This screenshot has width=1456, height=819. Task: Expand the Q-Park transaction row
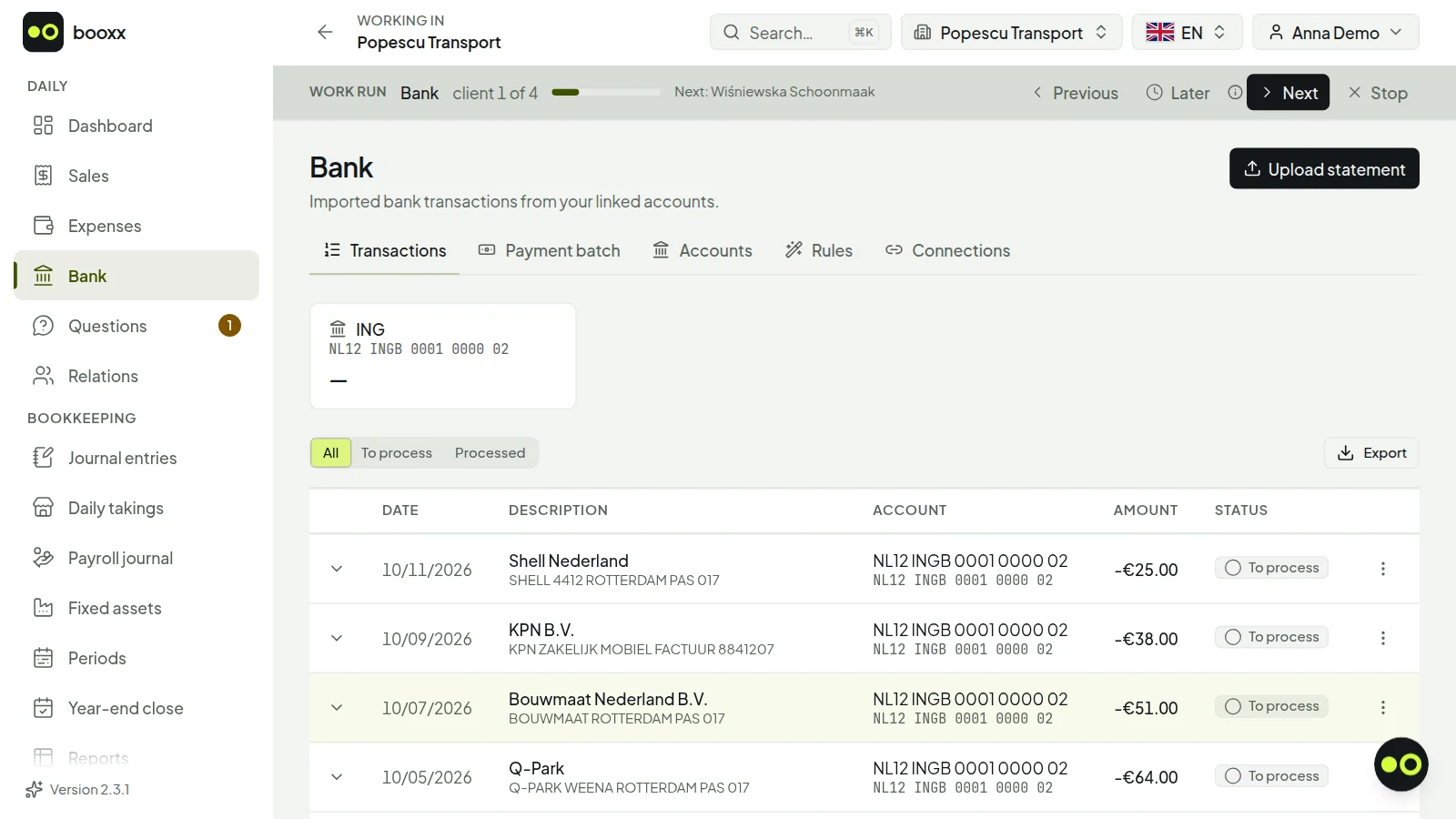pyautogui.click(x=337, y=777)
